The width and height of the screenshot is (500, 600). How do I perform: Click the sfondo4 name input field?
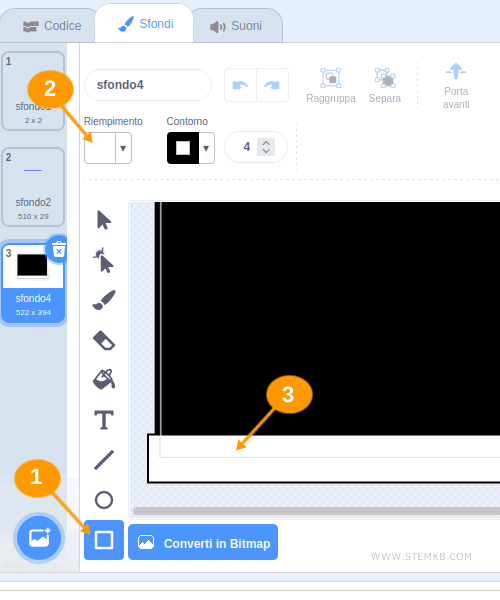click(148, 85)
